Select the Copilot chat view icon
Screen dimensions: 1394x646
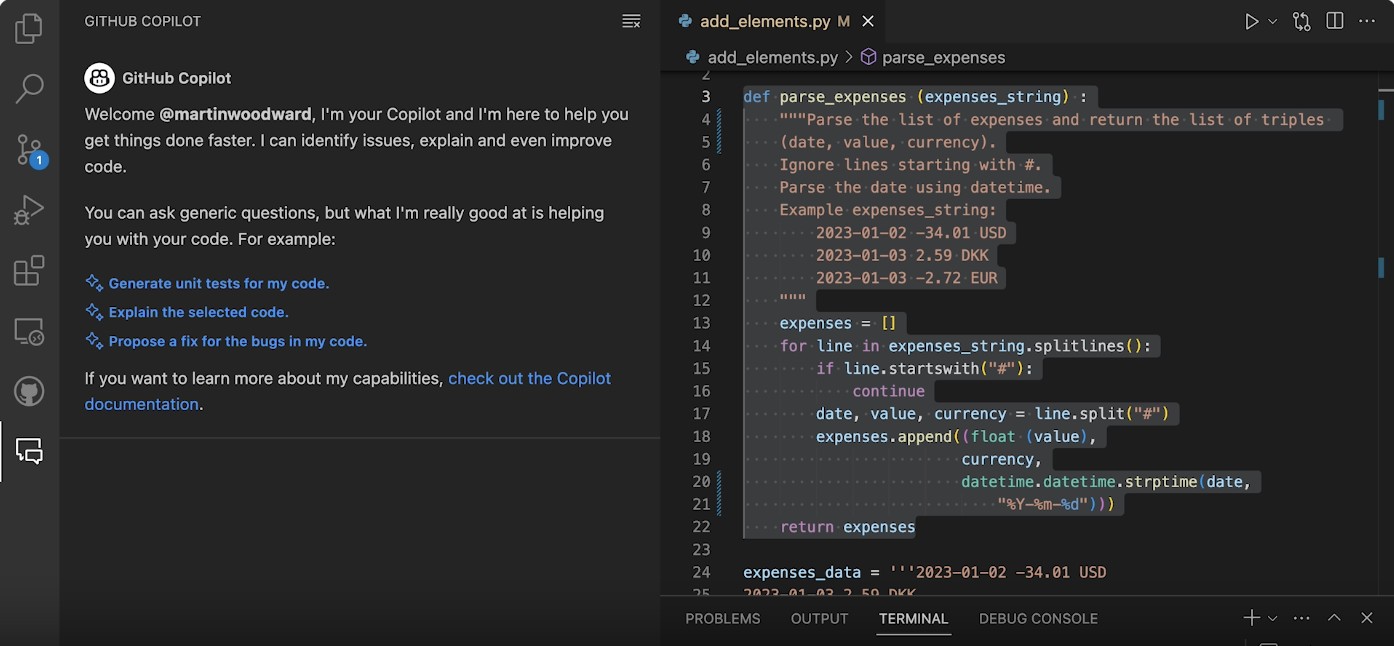pos(29,452)
